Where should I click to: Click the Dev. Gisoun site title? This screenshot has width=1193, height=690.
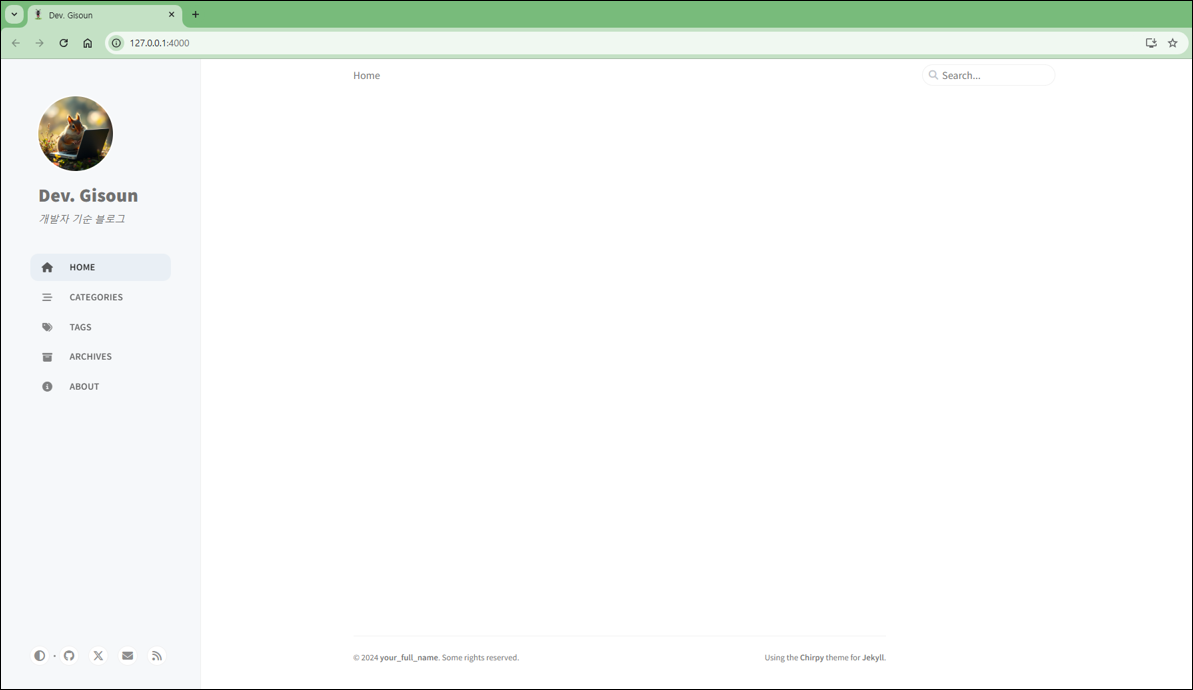[x=88, y=196]
